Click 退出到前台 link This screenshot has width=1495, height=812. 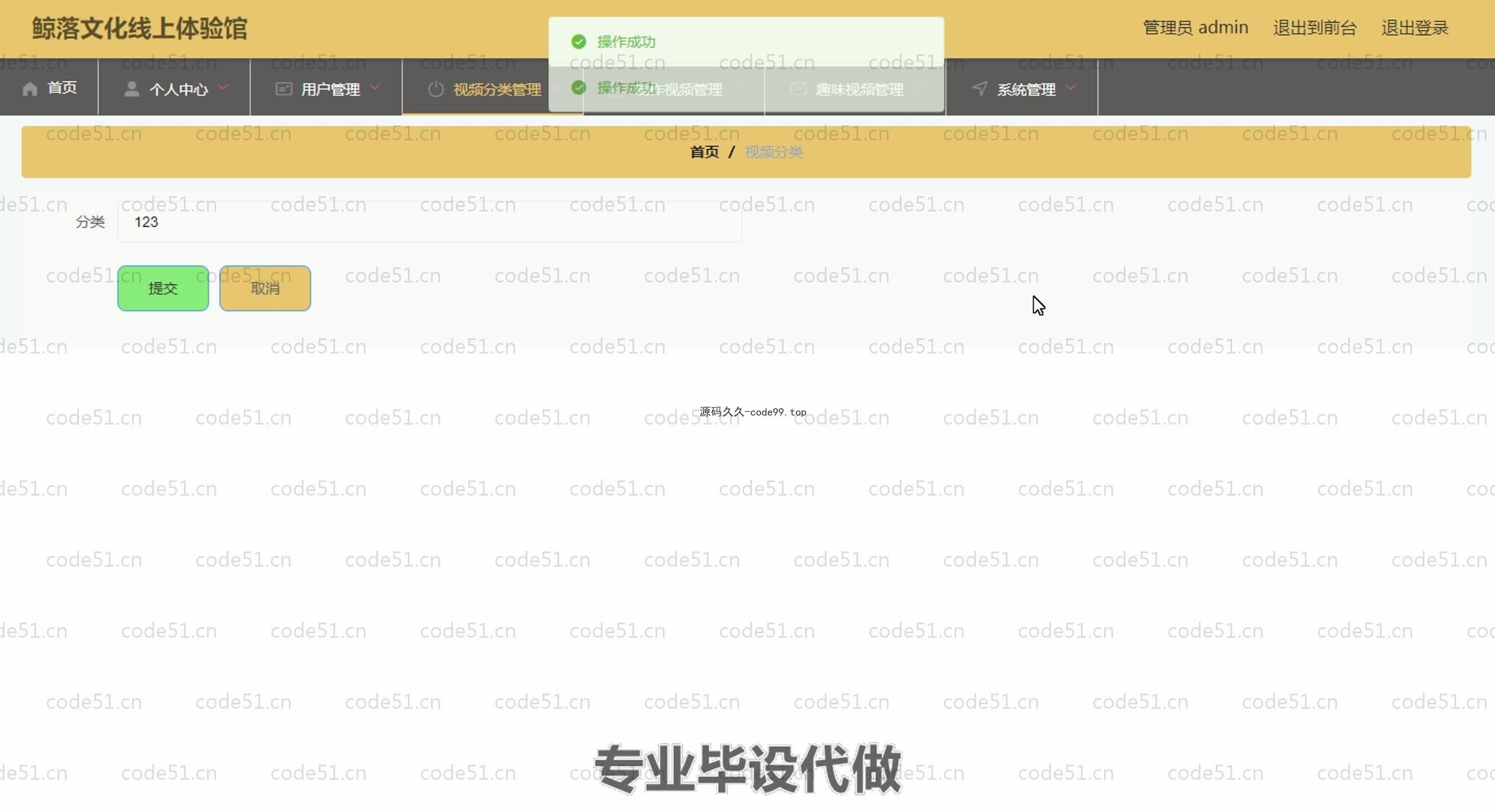point(1315,28)
